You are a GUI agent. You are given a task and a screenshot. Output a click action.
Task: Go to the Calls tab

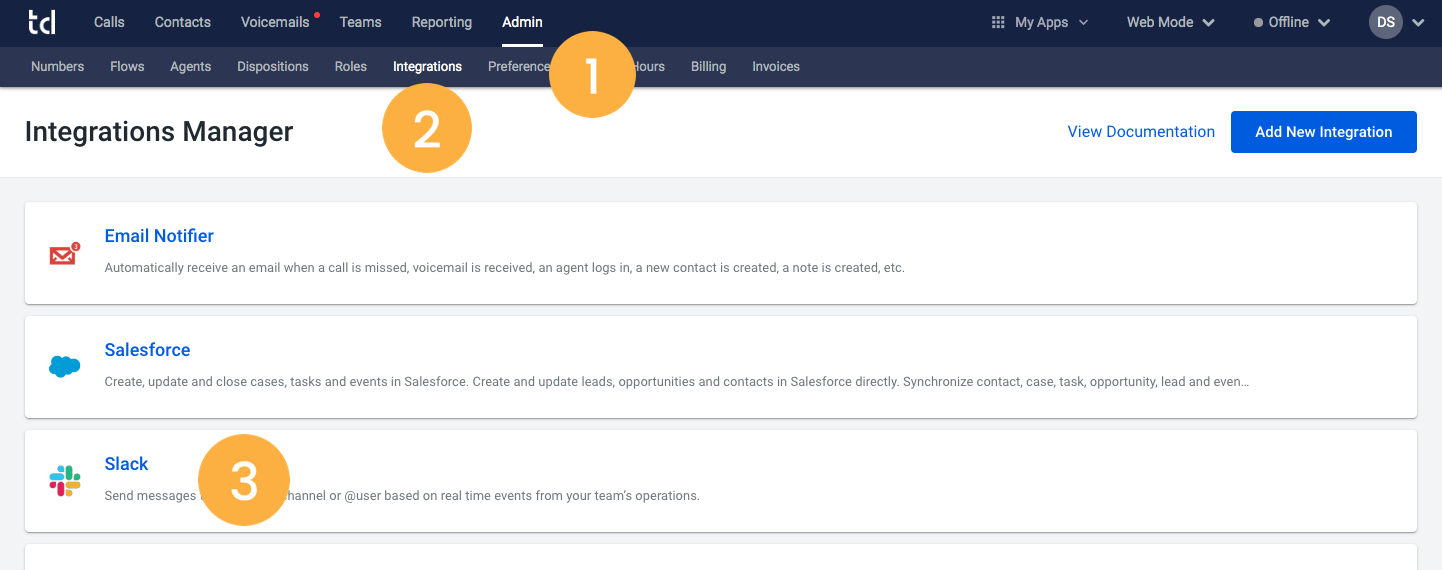tap(109, 22)
